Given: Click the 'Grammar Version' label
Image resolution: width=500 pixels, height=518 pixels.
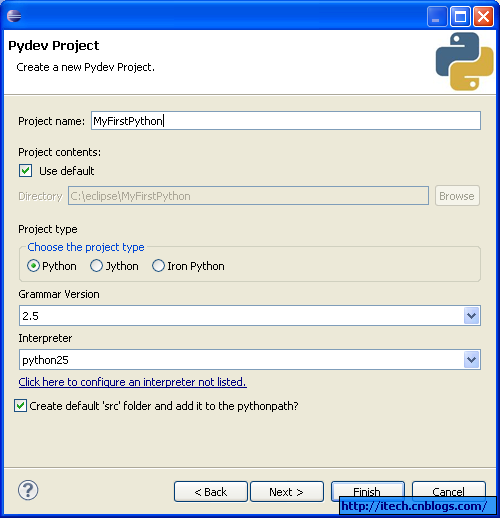Looking at the screenshot, I should tap(59, 294).
